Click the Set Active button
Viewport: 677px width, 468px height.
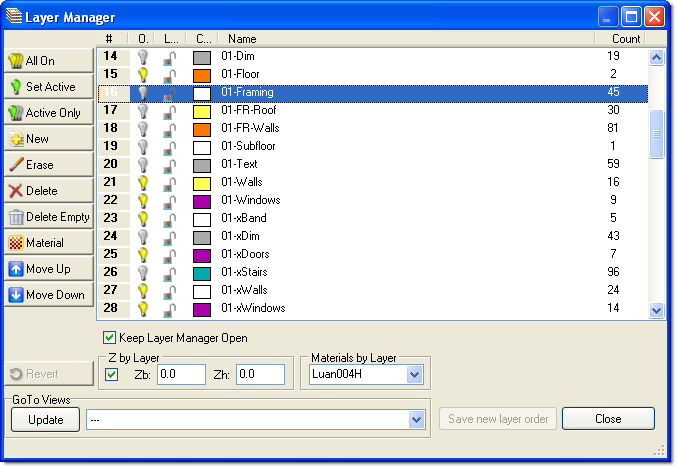point(48,87)
